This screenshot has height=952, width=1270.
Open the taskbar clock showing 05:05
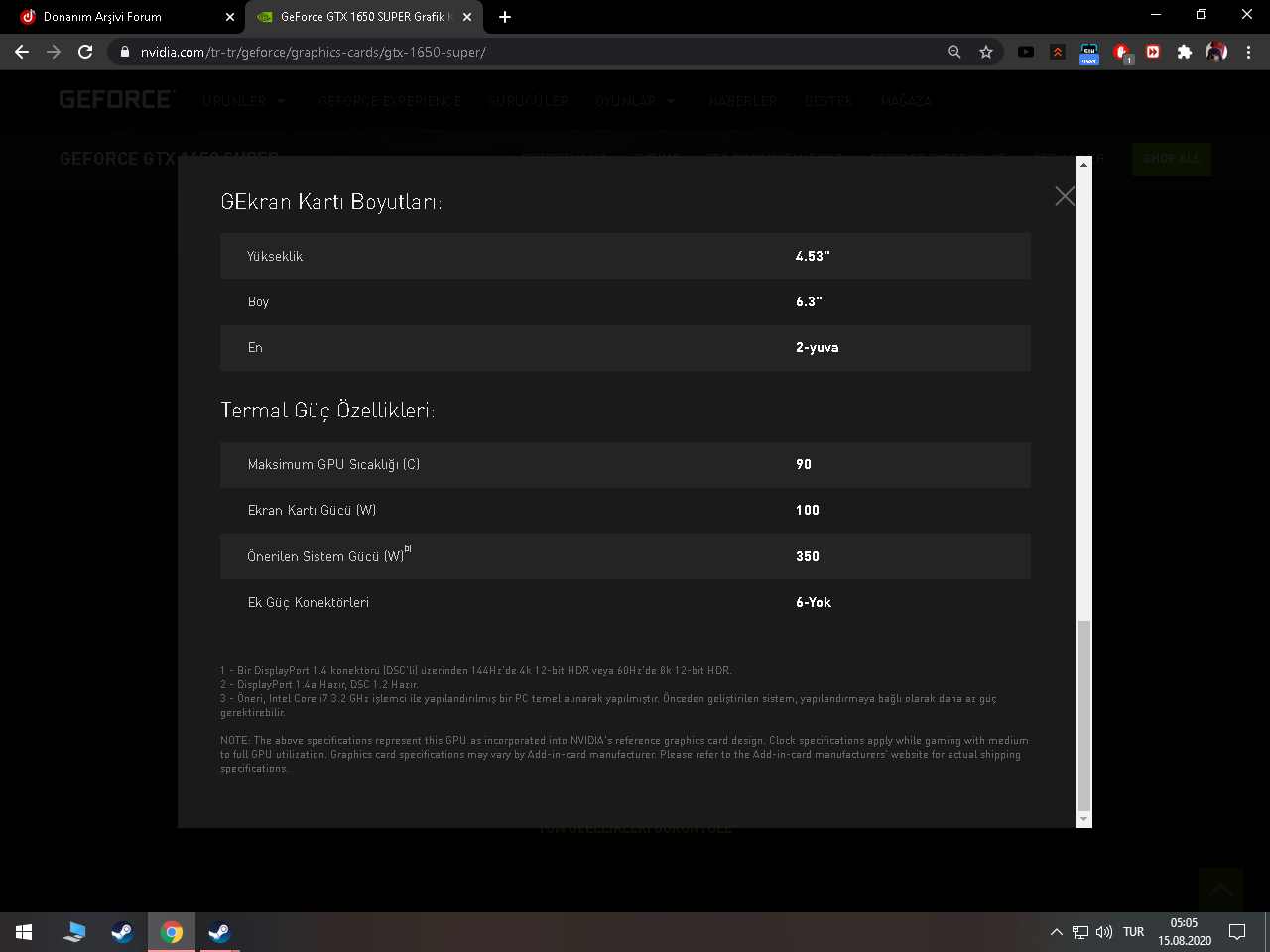(x=1185, y=932)
